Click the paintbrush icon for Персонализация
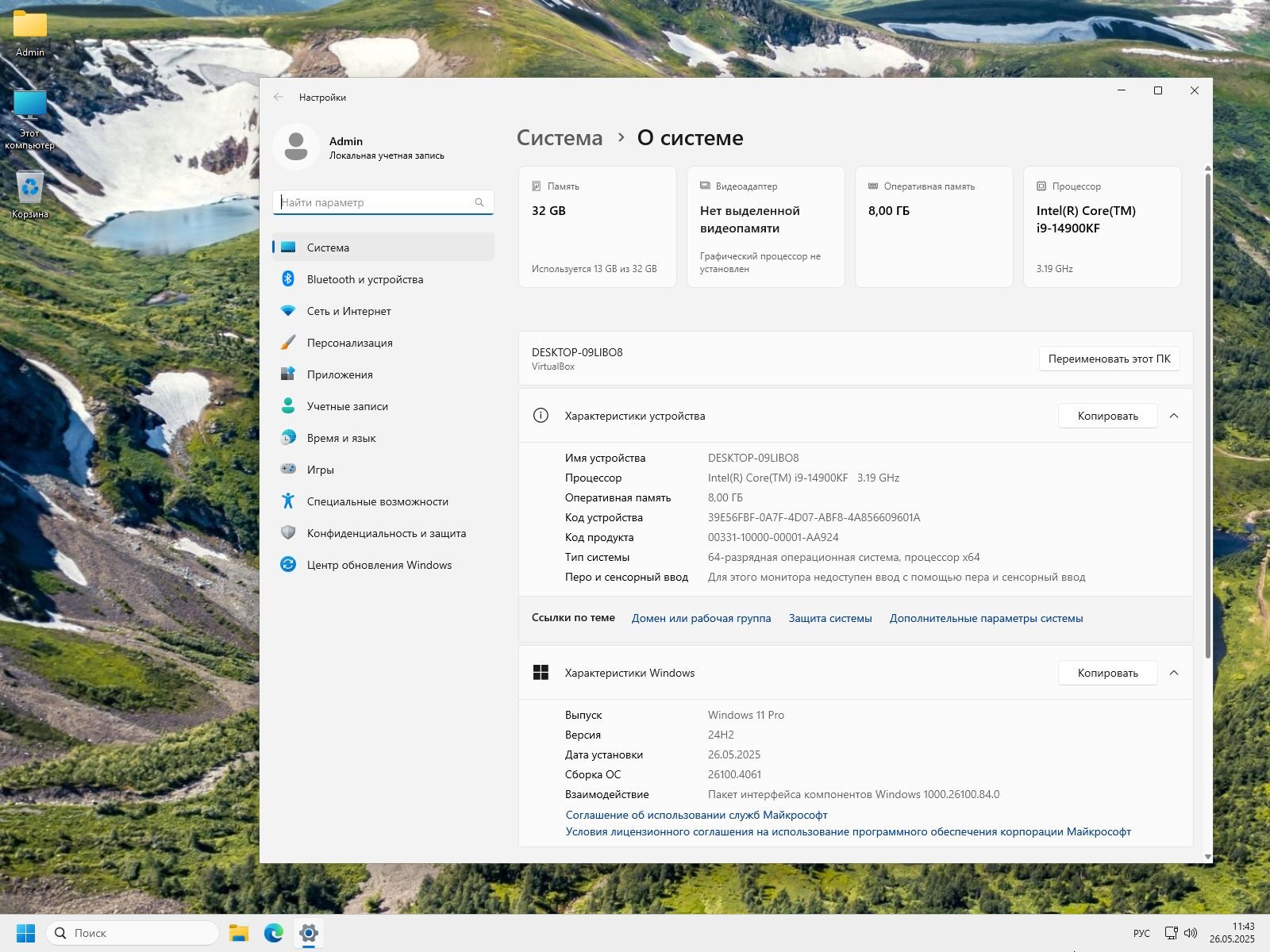Image resolution: width=1270 pixels, height=952 pixels. (x=288, y=343)
